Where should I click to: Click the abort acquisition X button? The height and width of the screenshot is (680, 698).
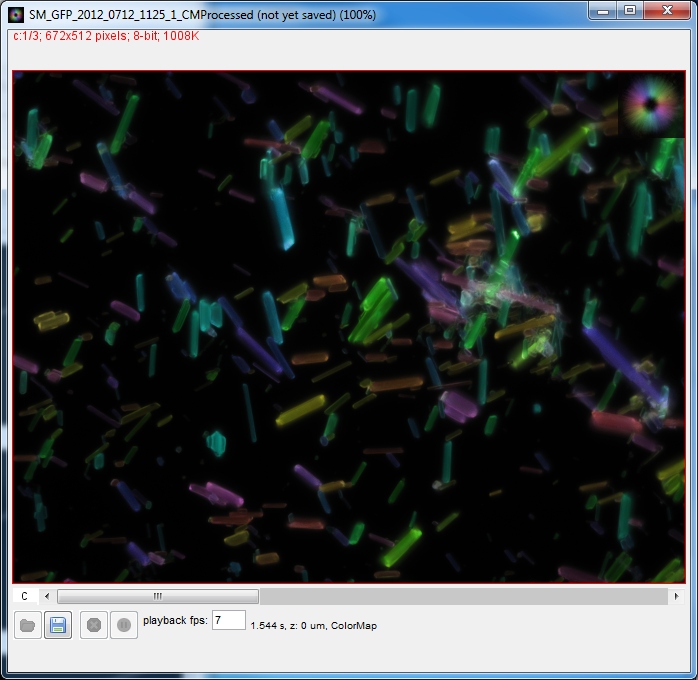coord(94,625)
